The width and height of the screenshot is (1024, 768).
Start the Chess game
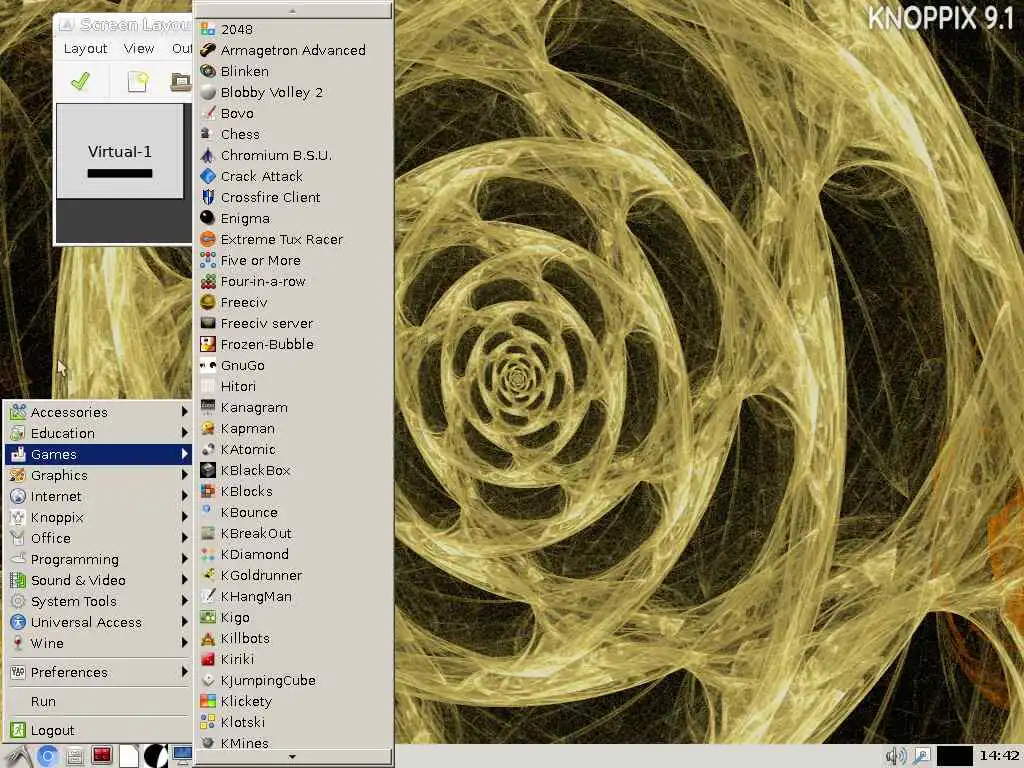point(294,134)
